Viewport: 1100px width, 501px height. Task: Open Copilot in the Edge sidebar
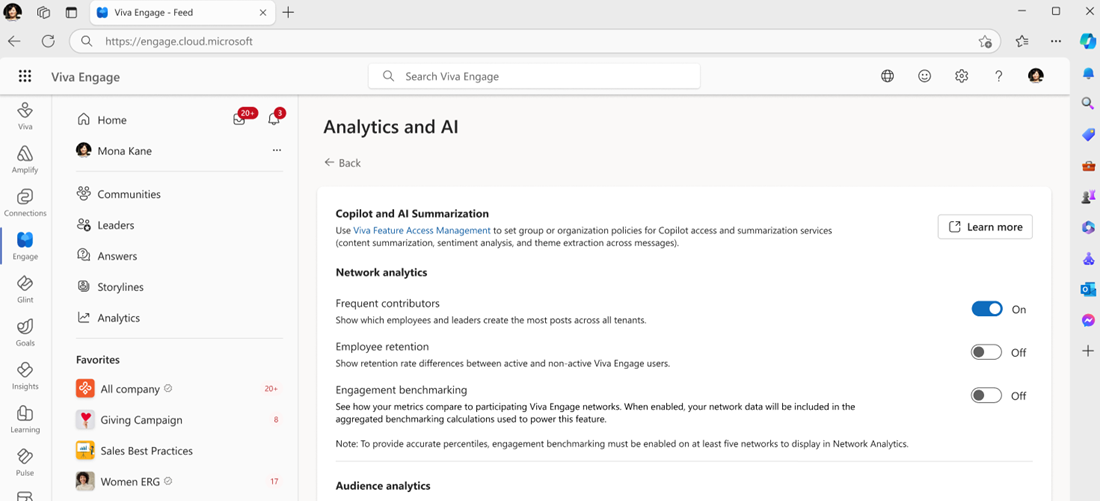pyautogui.click(x=1087, y=41)
